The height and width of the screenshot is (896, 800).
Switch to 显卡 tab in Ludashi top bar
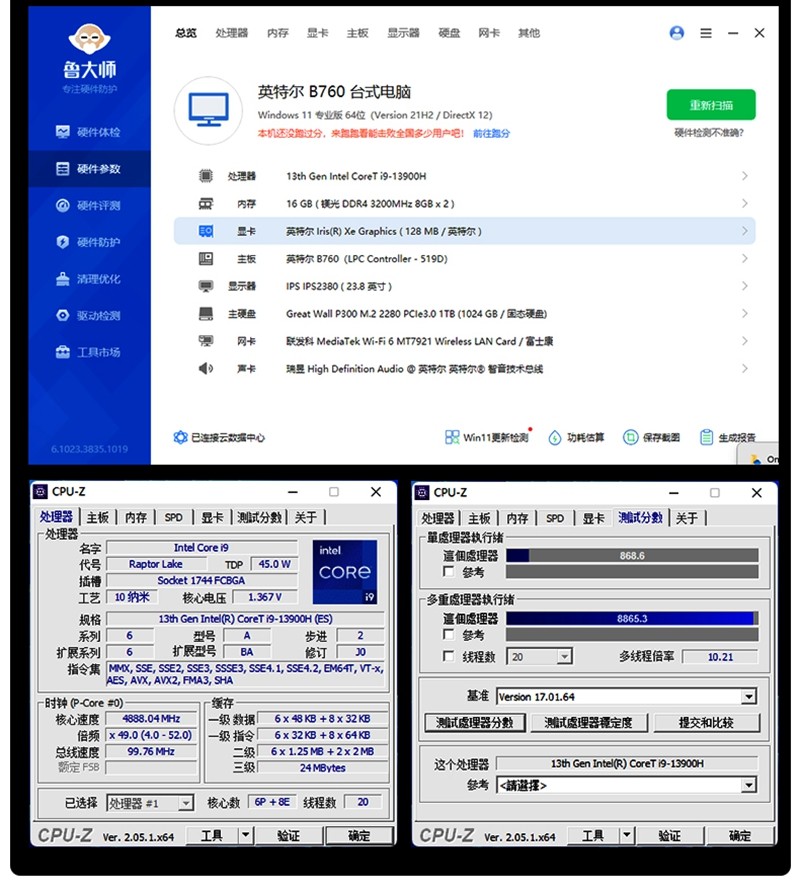tap(318, 33)
